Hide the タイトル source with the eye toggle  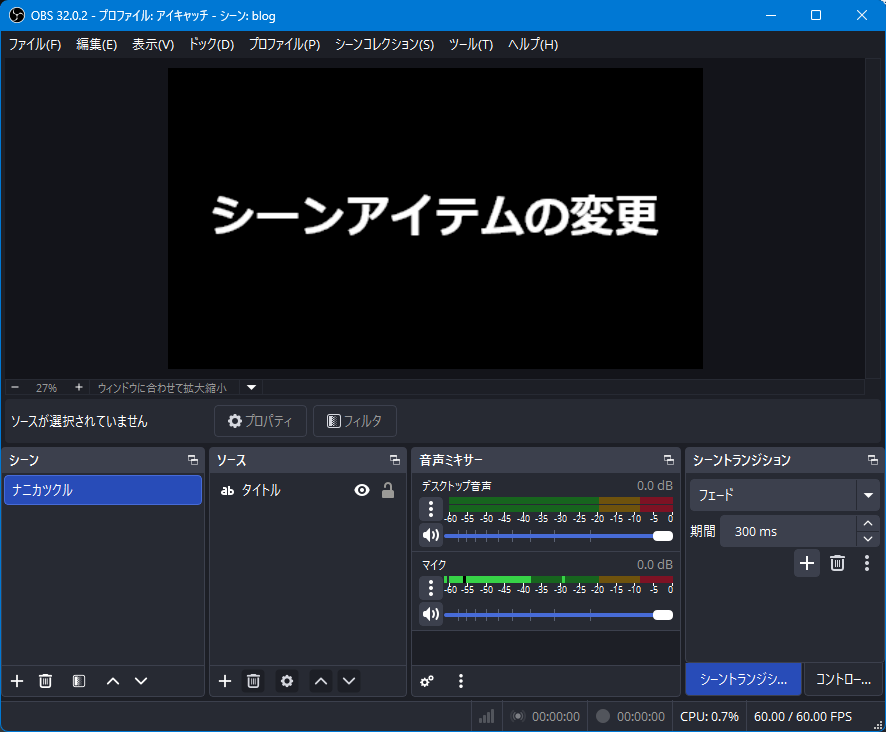tap(361, 490)
